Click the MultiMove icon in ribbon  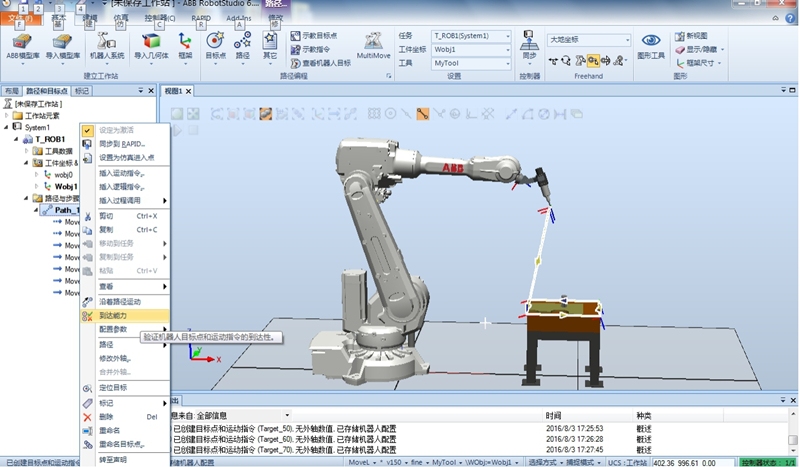pos(373,45)
